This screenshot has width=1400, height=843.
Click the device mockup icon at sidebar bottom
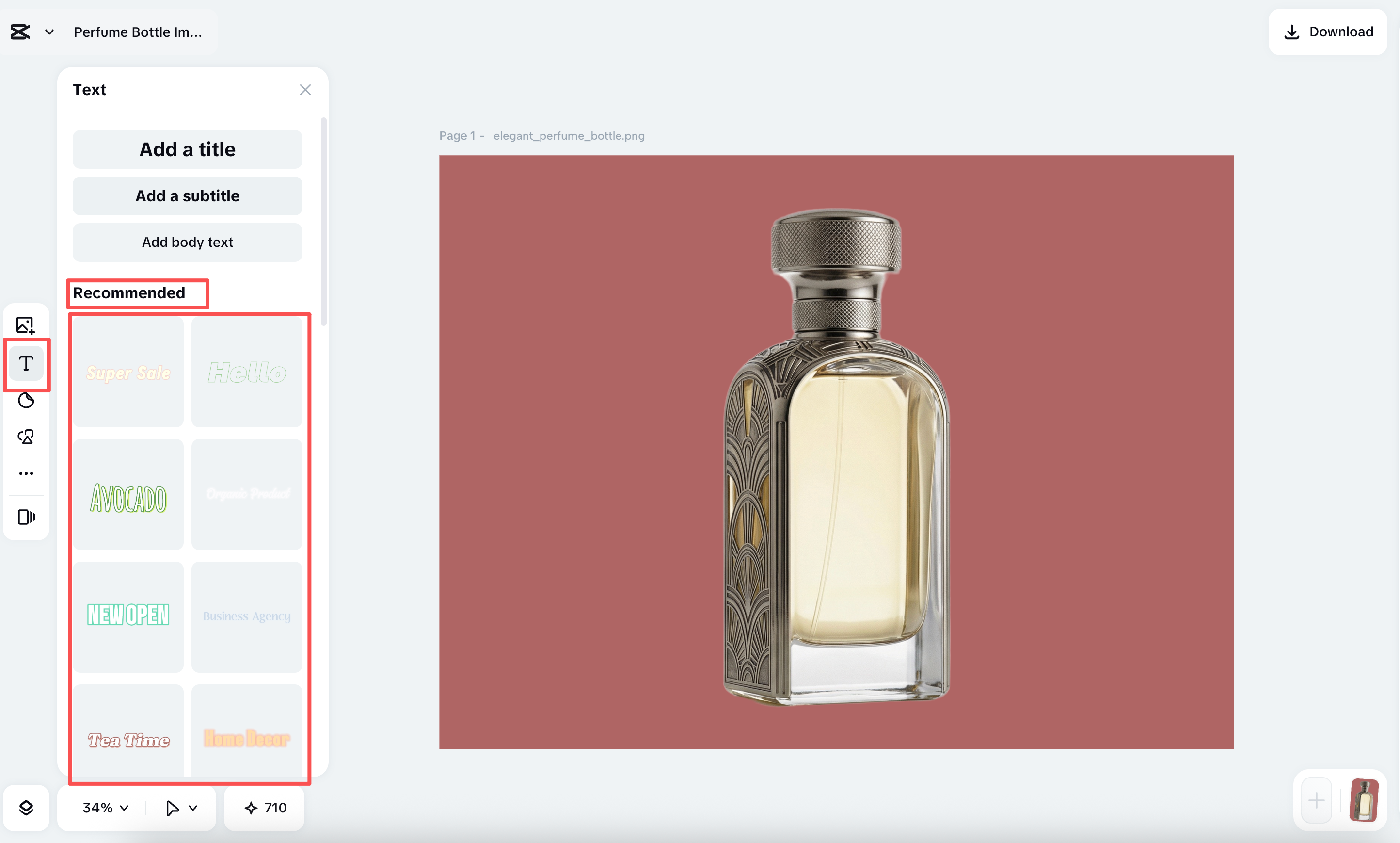(26, 517)
